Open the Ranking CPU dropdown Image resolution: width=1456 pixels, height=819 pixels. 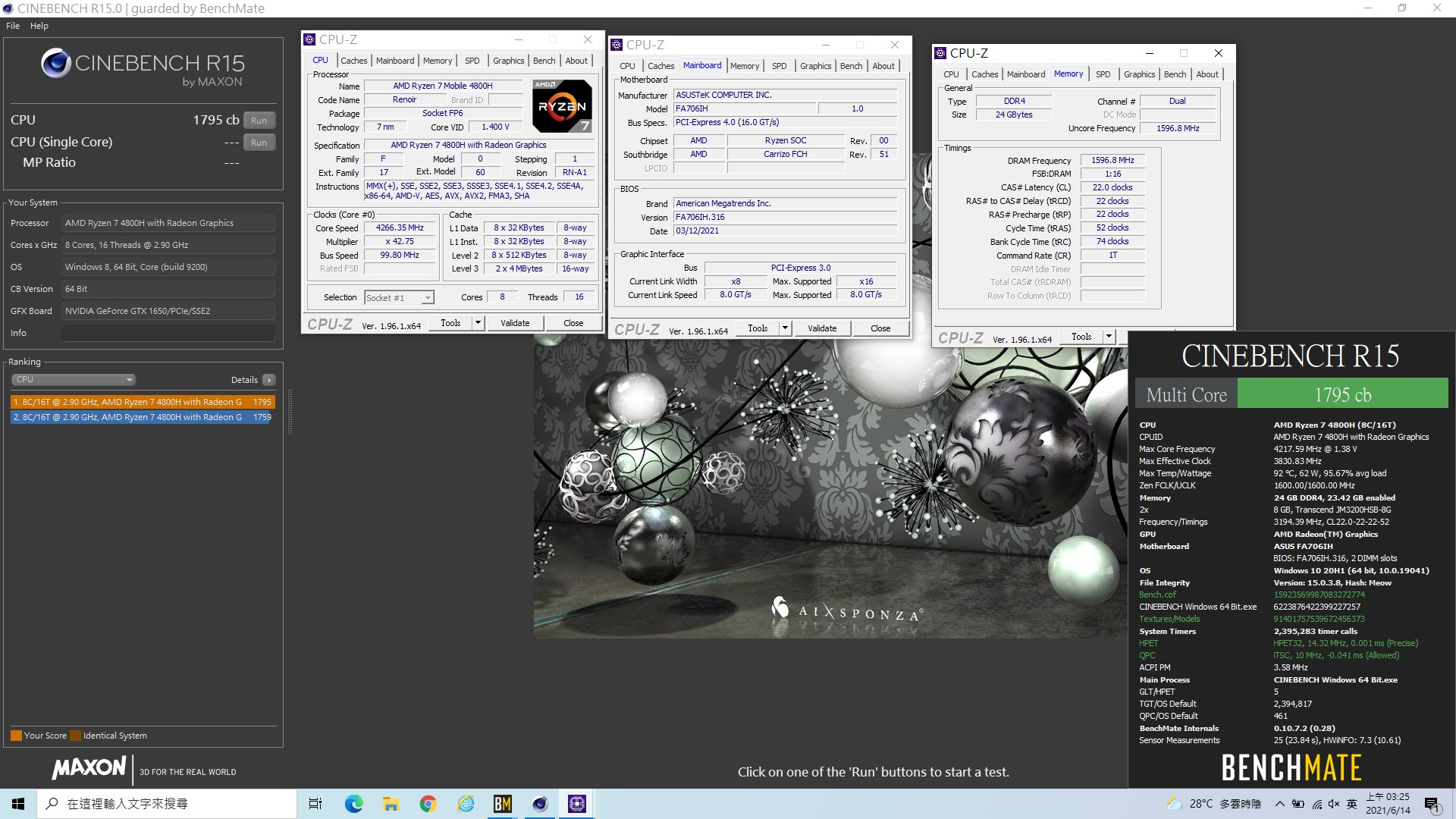pos(73,379)
